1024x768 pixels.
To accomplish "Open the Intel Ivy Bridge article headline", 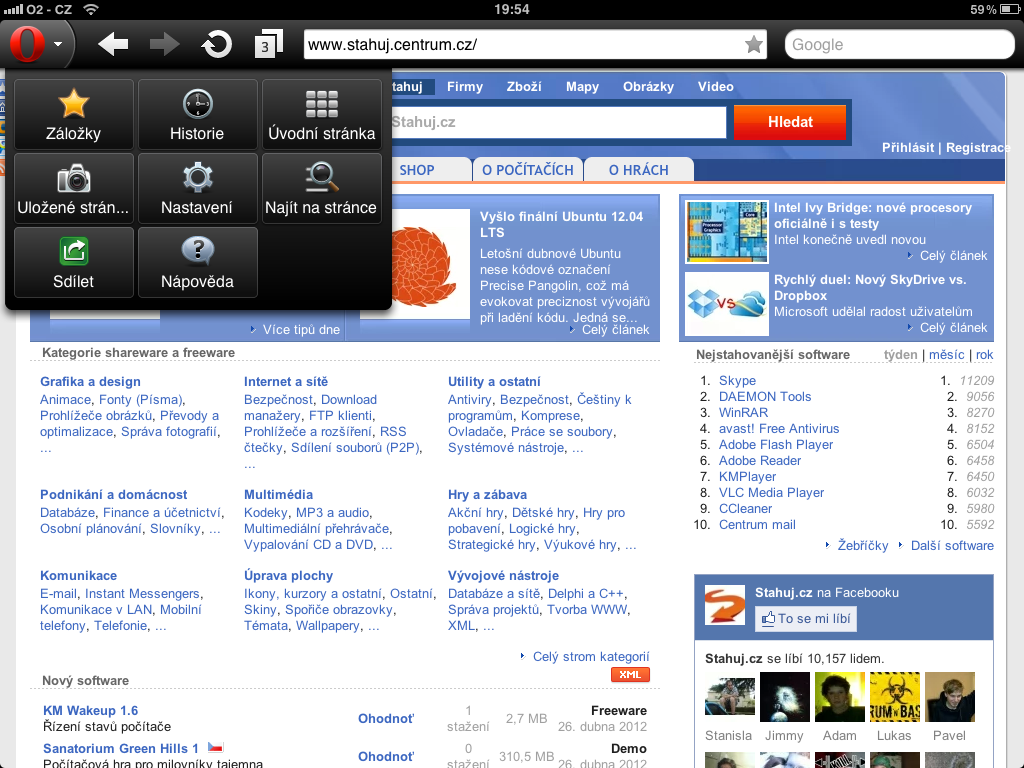I will 872,216.
